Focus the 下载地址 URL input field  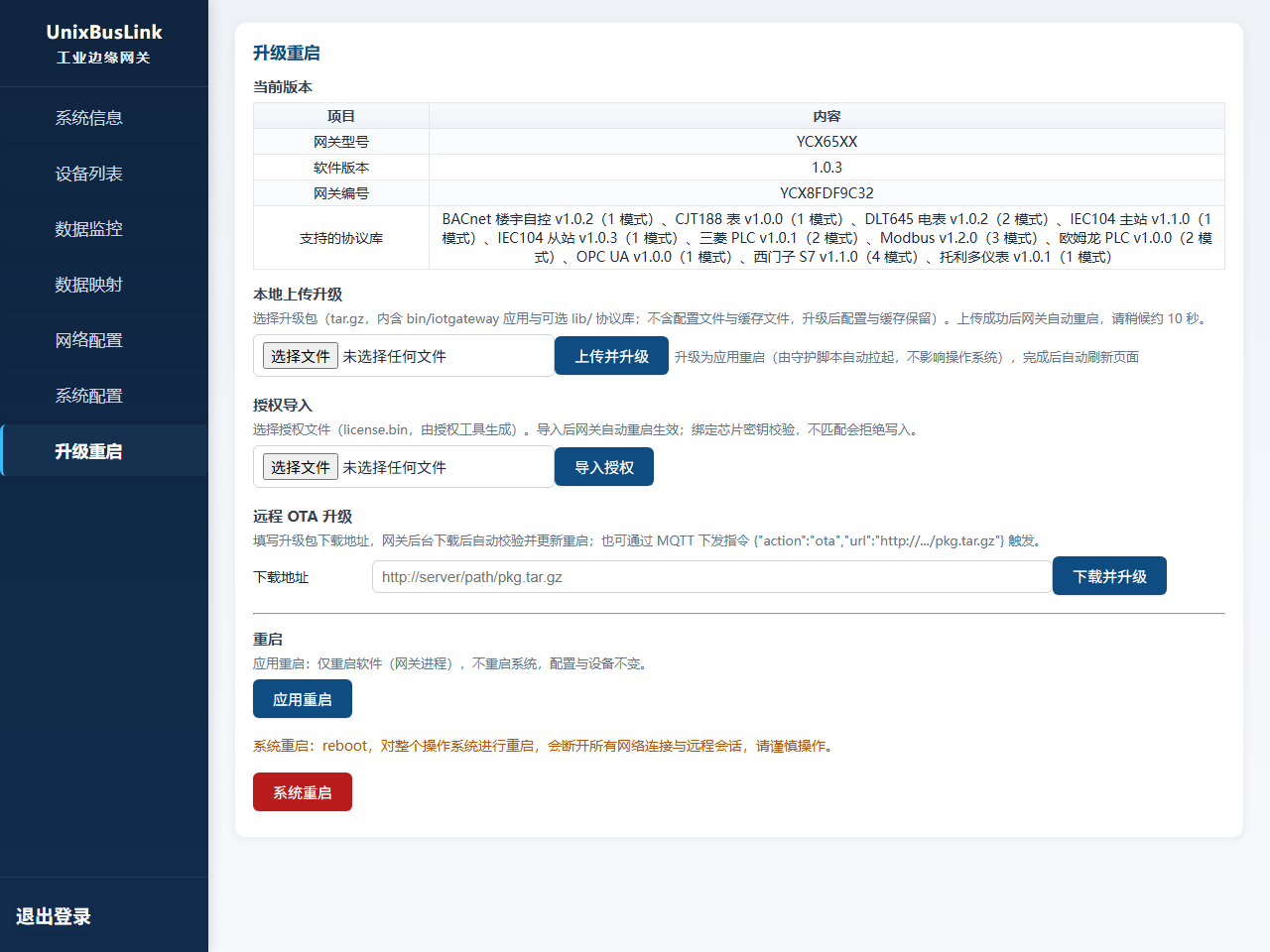coord(711,576)
